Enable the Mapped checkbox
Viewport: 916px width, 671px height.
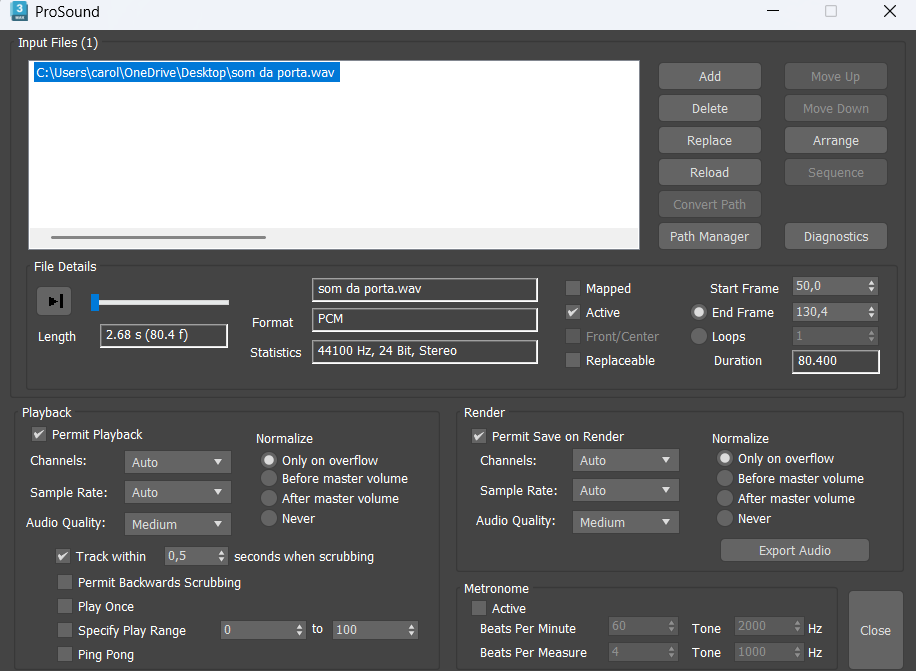coord(573,288)
